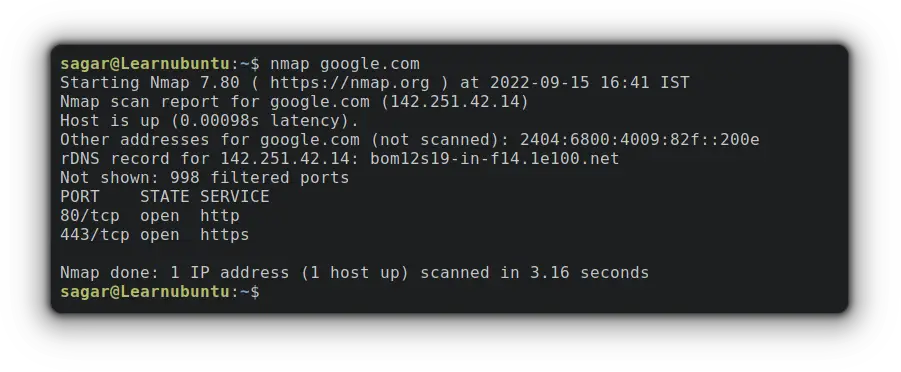The width and height of the screenshot is (901, 372).
Task: Click the PORT column header
Action: click(80, 197)
